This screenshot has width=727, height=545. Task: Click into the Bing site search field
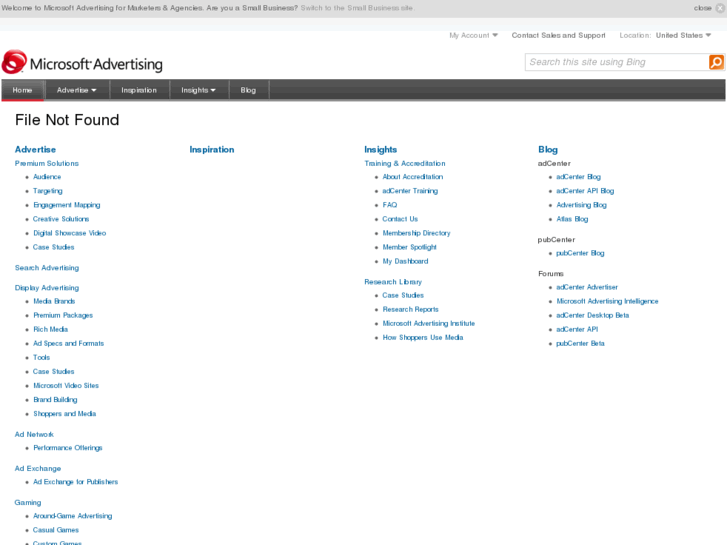[617, 62]
